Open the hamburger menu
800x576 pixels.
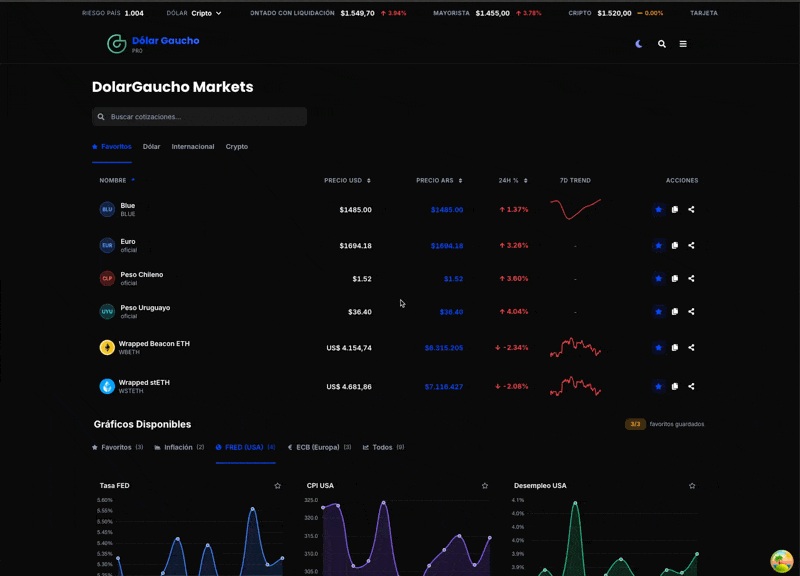[x=683, y=44]
